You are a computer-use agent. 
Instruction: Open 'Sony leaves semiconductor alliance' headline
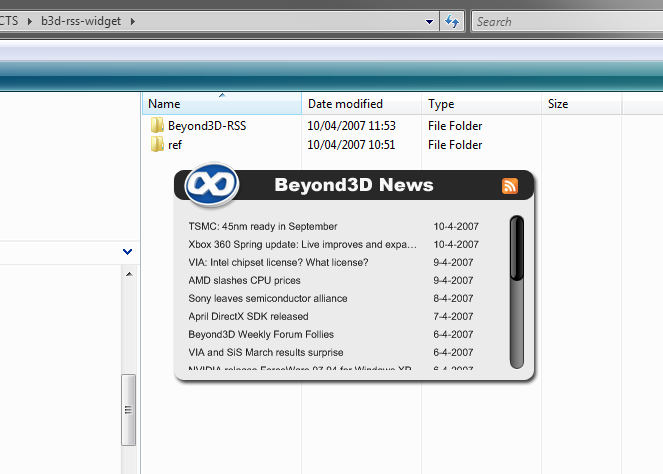coord(268,299)
